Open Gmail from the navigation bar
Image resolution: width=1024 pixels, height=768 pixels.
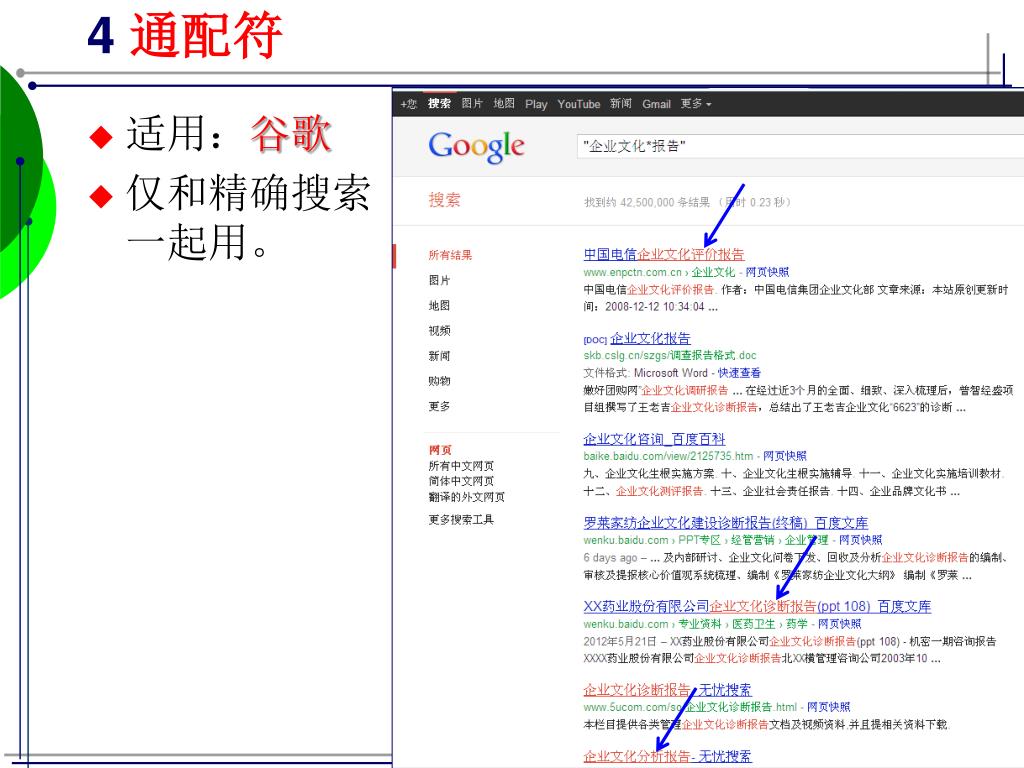(x=656, y=104)
